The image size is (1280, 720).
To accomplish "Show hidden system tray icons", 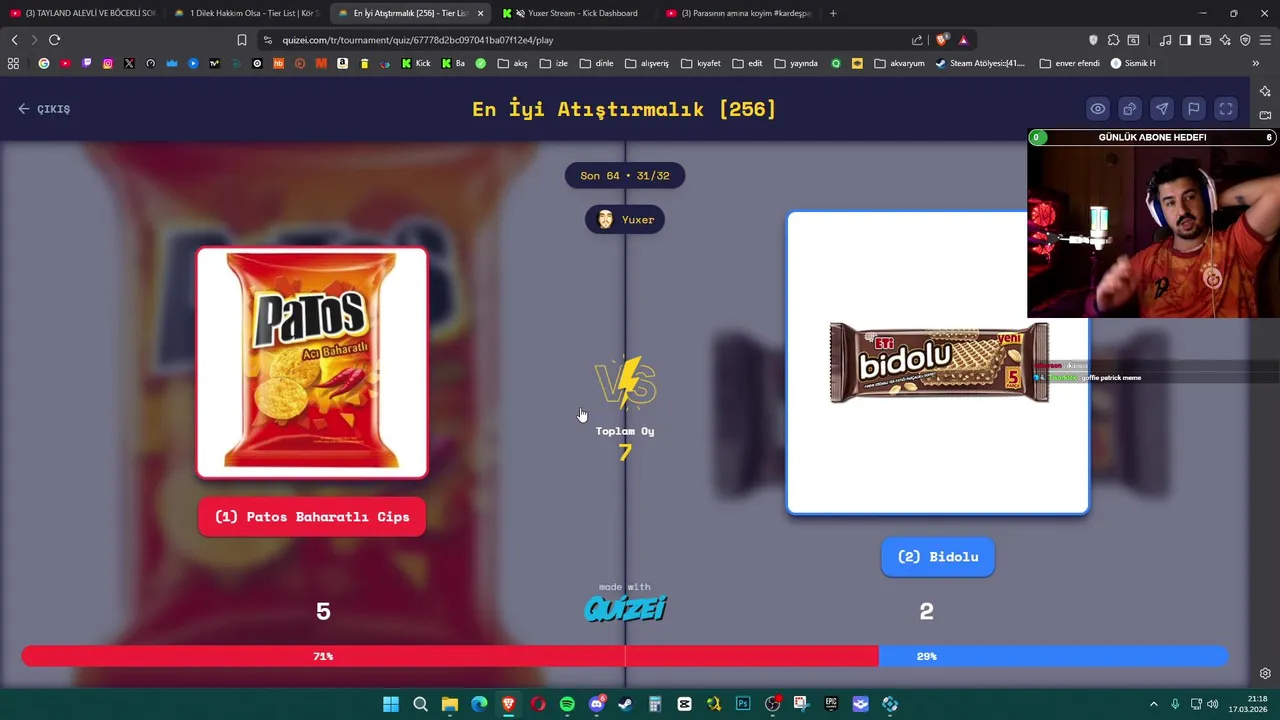I will pos(1153,704).
